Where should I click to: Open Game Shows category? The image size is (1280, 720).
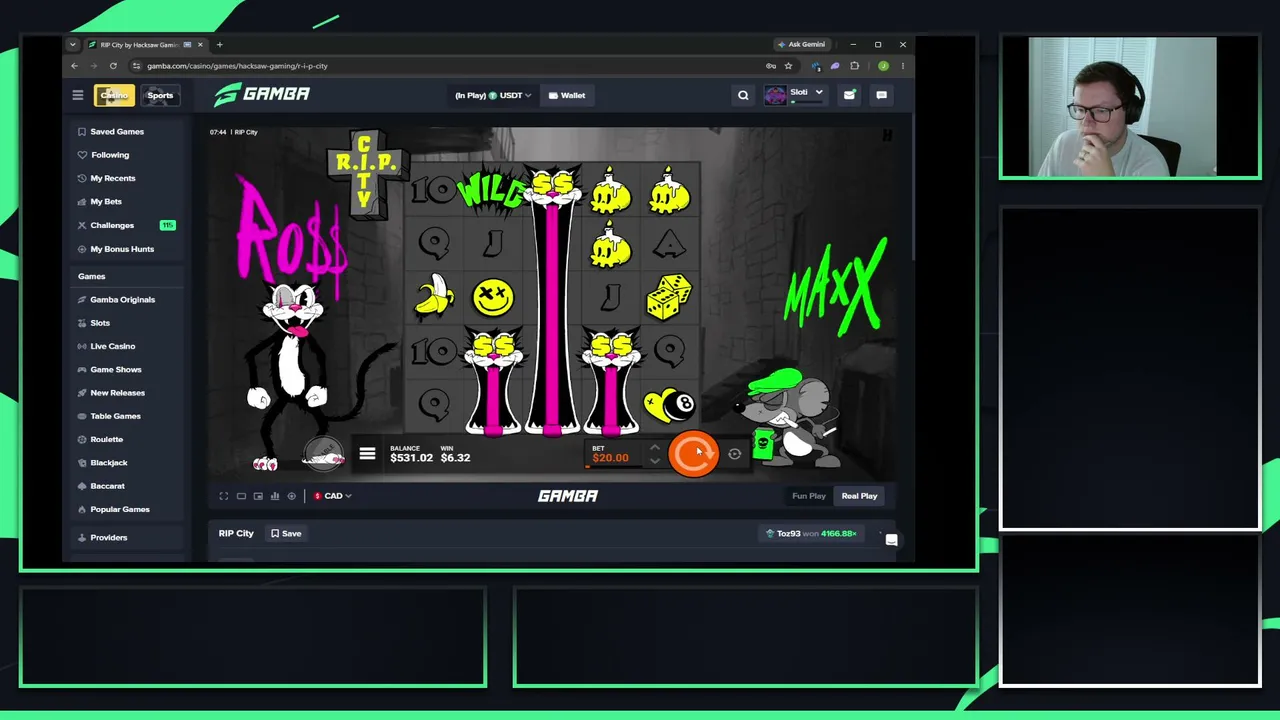116,370
